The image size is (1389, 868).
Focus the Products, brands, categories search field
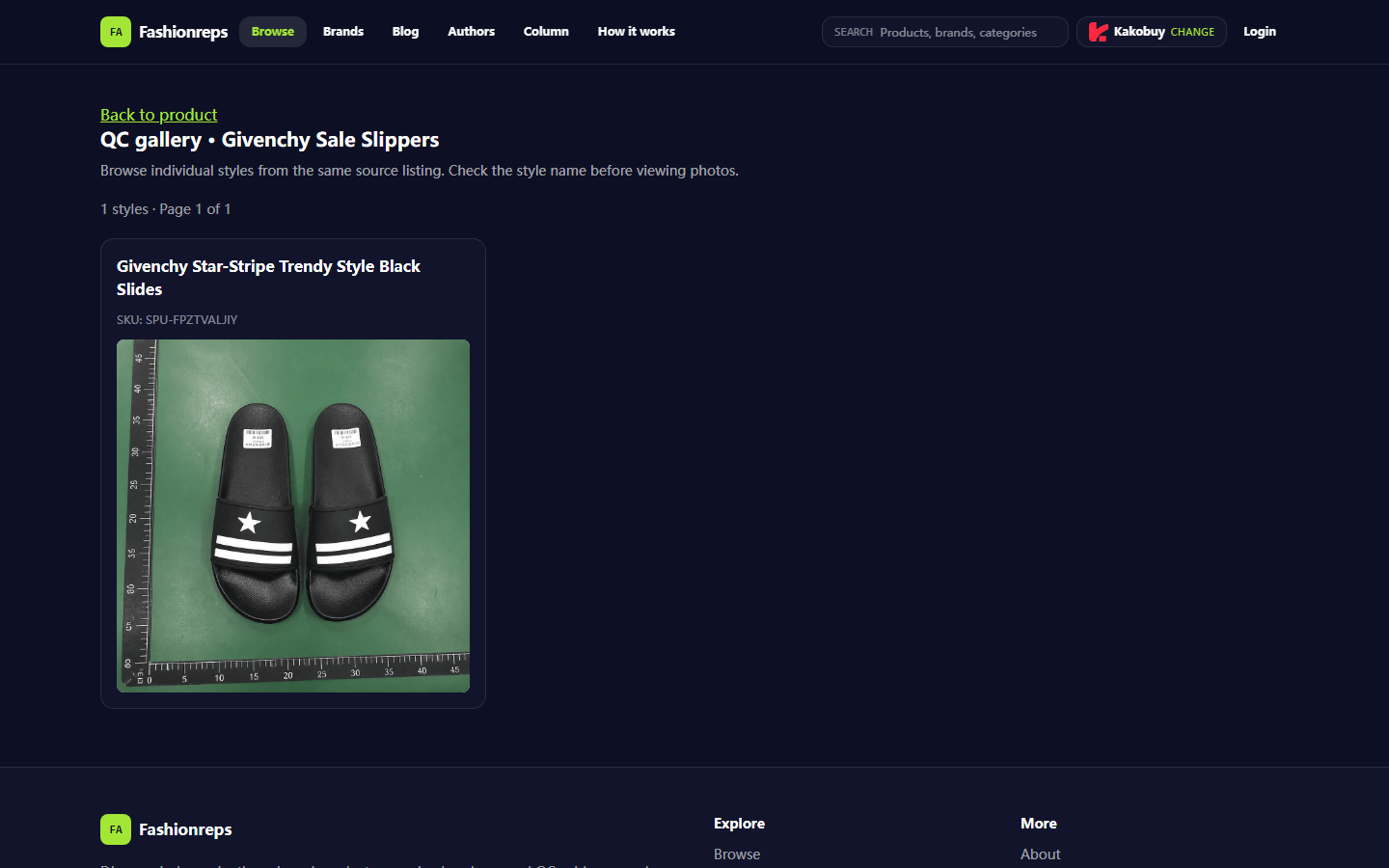tap(945, 32)
